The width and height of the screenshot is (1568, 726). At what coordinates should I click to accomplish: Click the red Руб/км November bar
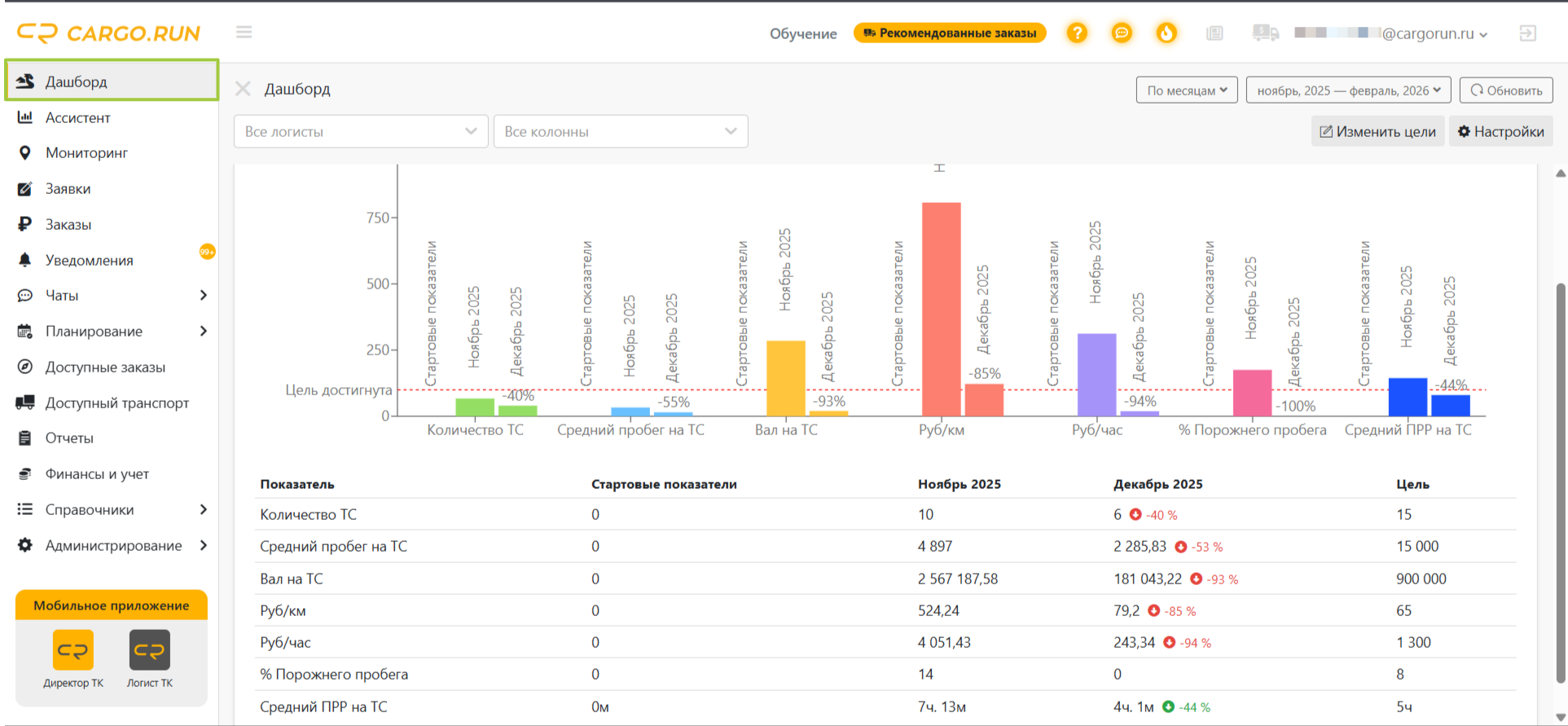click(941, 309)
